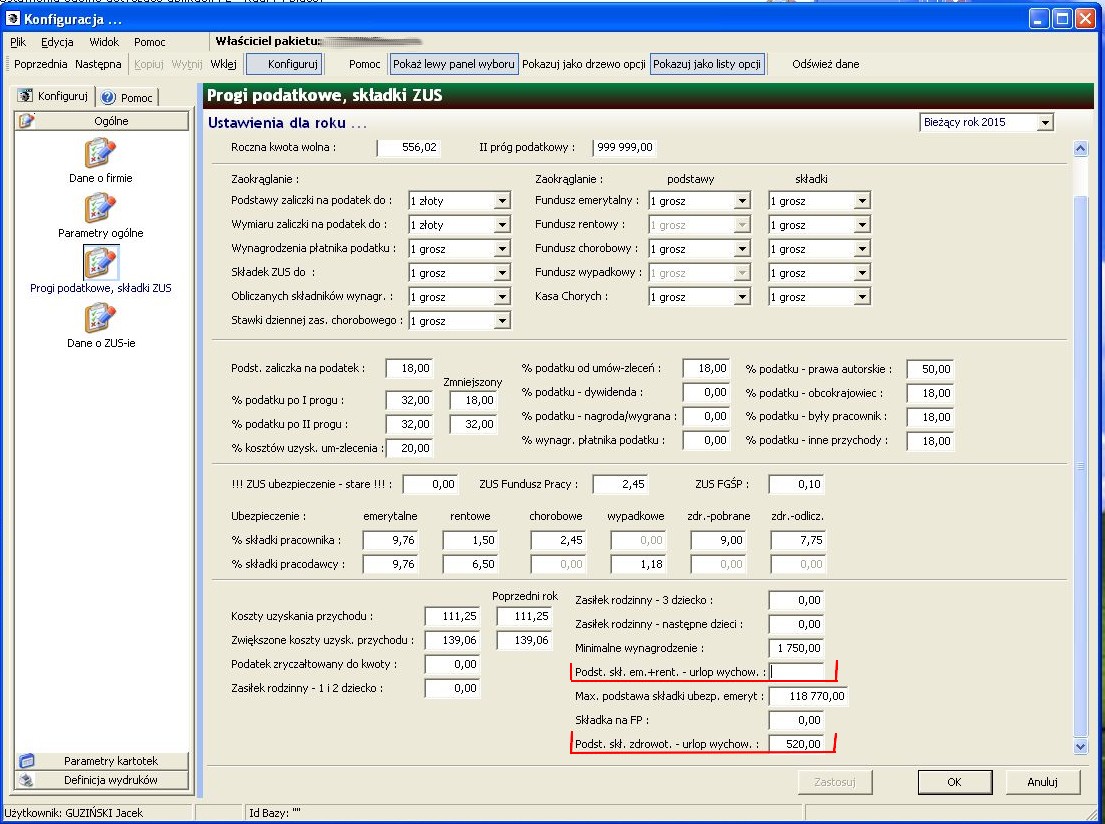Click Minimalne wynagrodzenie field
The height and width of the screenshot is (824, 1105).
[796, 648]
